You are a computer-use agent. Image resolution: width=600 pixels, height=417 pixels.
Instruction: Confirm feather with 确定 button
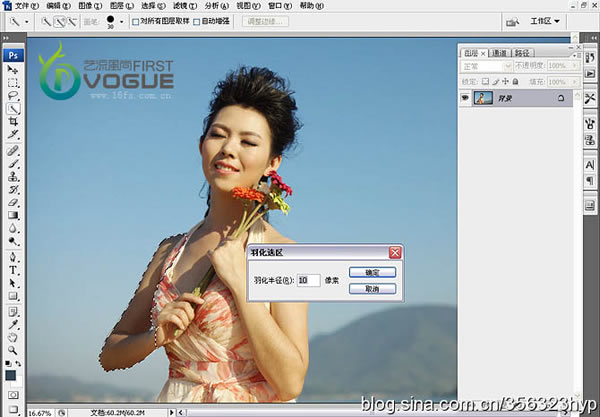[x=372, y=272]
